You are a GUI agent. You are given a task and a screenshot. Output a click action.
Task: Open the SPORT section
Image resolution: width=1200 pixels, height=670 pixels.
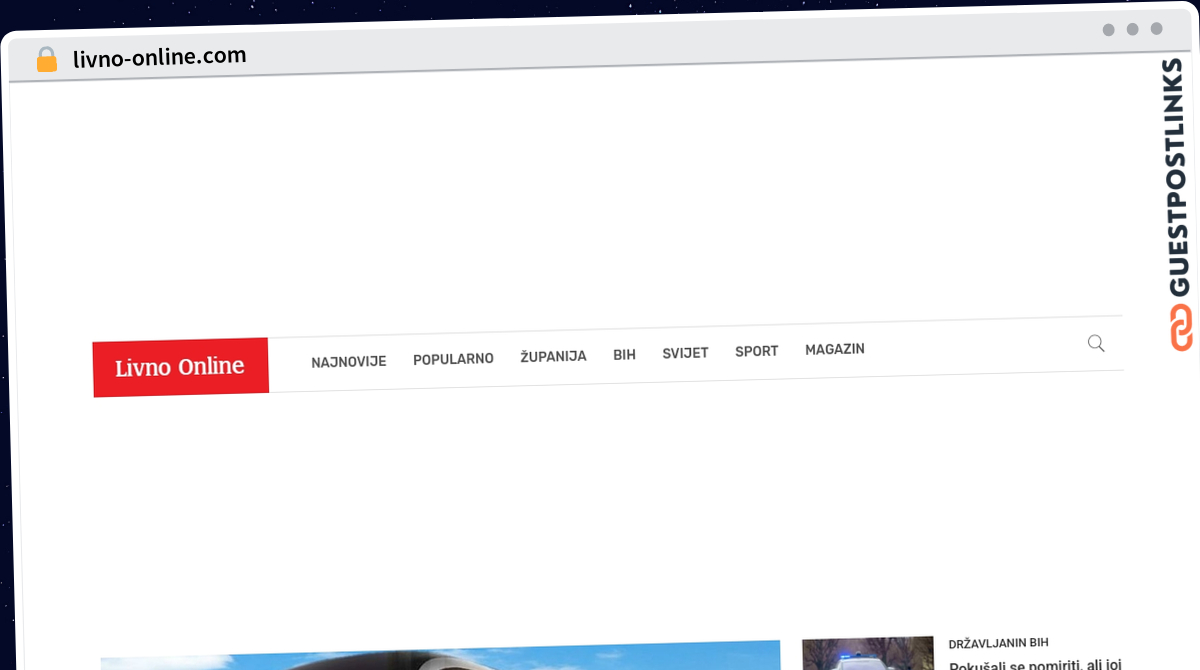[756, 351]
